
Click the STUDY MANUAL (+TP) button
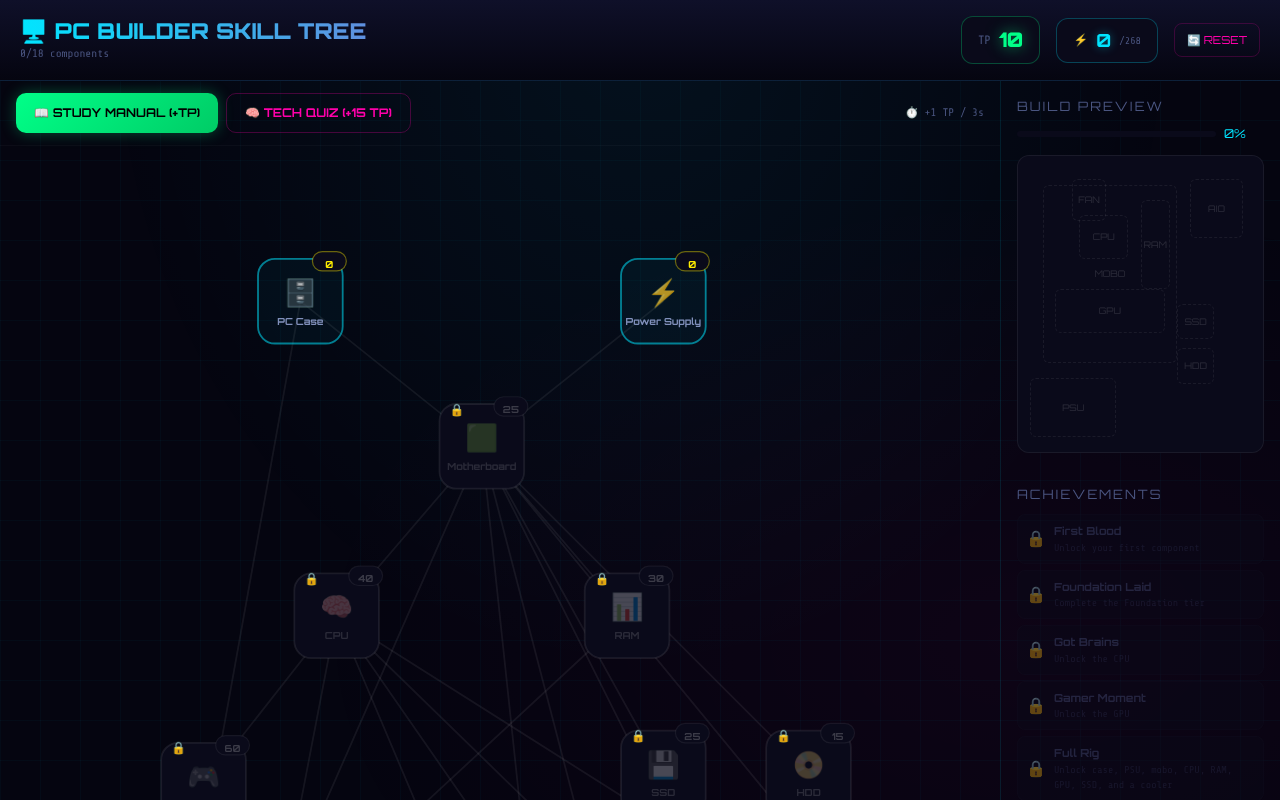[116, 113]
